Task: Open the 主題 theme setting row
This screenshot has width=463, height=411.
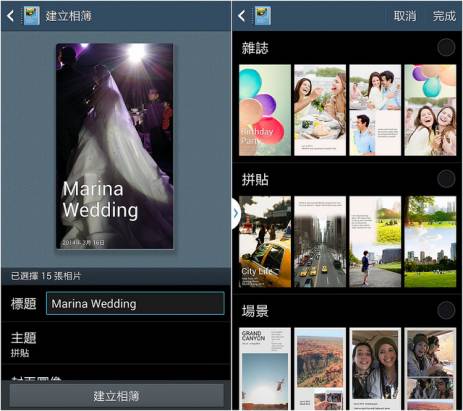Action: (116, 344)
